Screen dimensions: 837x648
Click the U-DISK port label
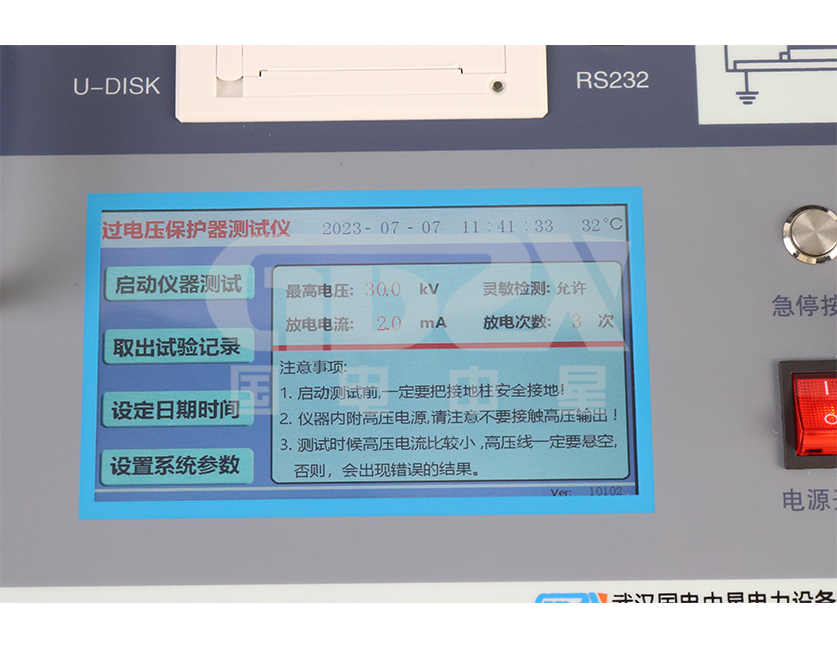116,86
